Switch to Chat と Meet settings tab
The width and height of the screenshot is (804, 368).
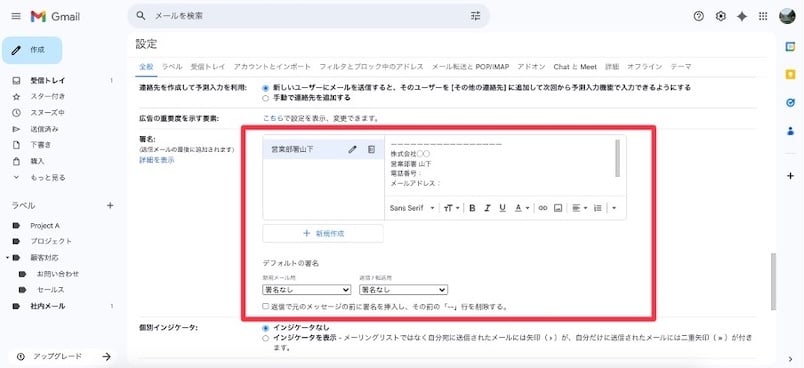(x=575, y=67)
